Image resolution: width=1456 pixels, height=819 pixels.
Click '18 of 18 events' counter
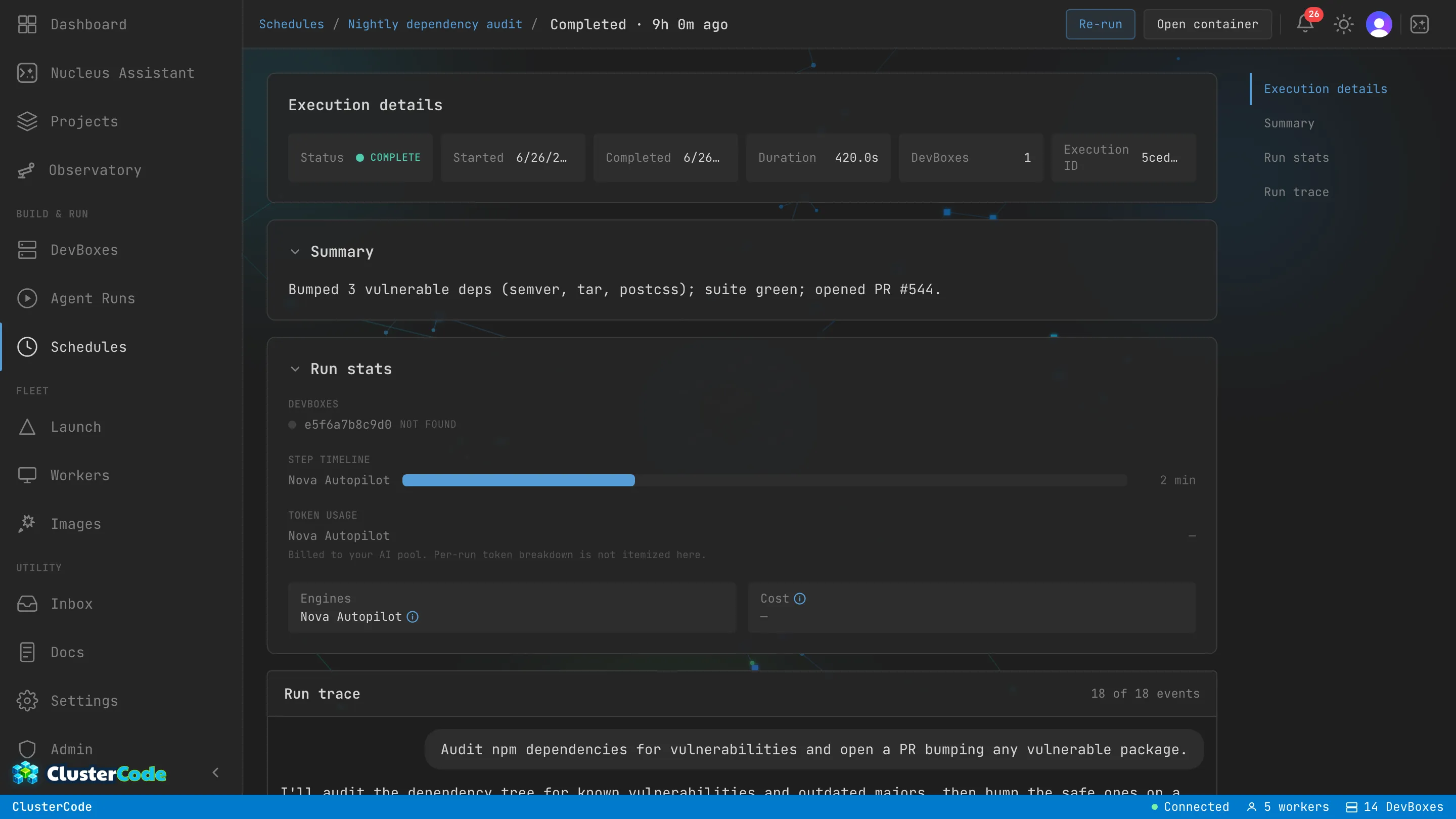pyautogui.click(x=1145, y=694)
